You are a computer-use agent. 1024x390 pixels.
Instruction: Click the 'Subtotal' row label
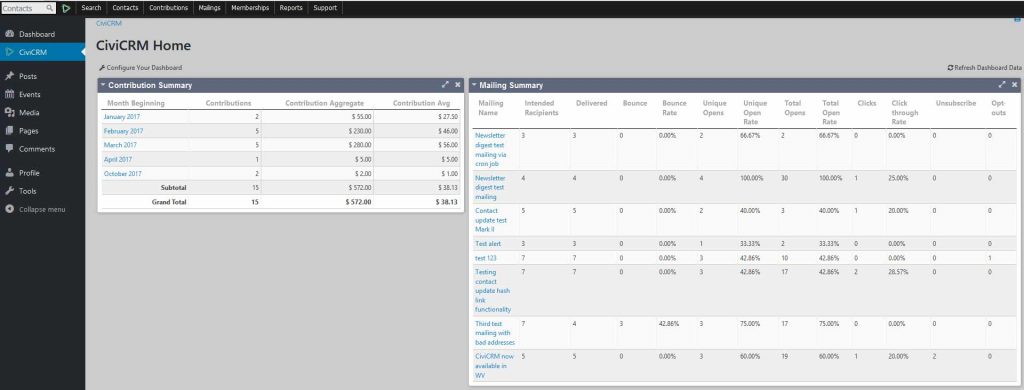[173, 188]
